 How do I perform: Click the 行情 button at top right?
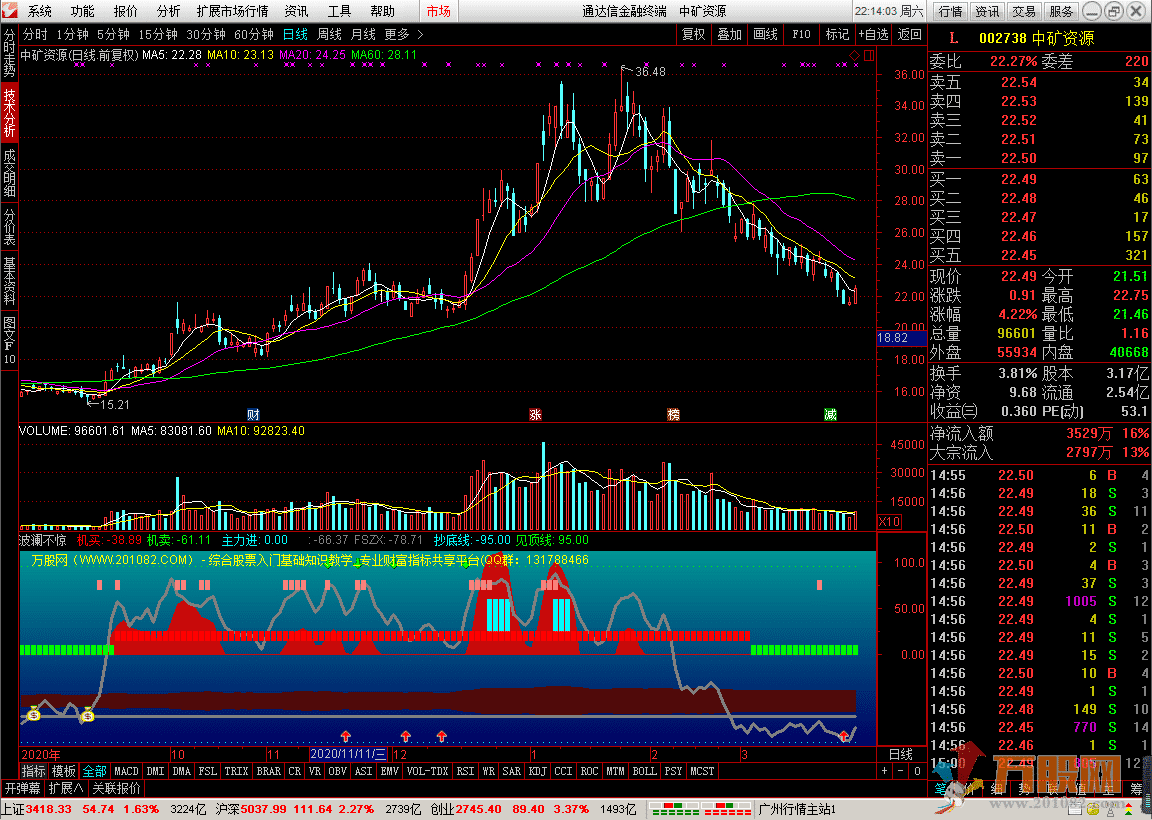click(x=951, y=11)
